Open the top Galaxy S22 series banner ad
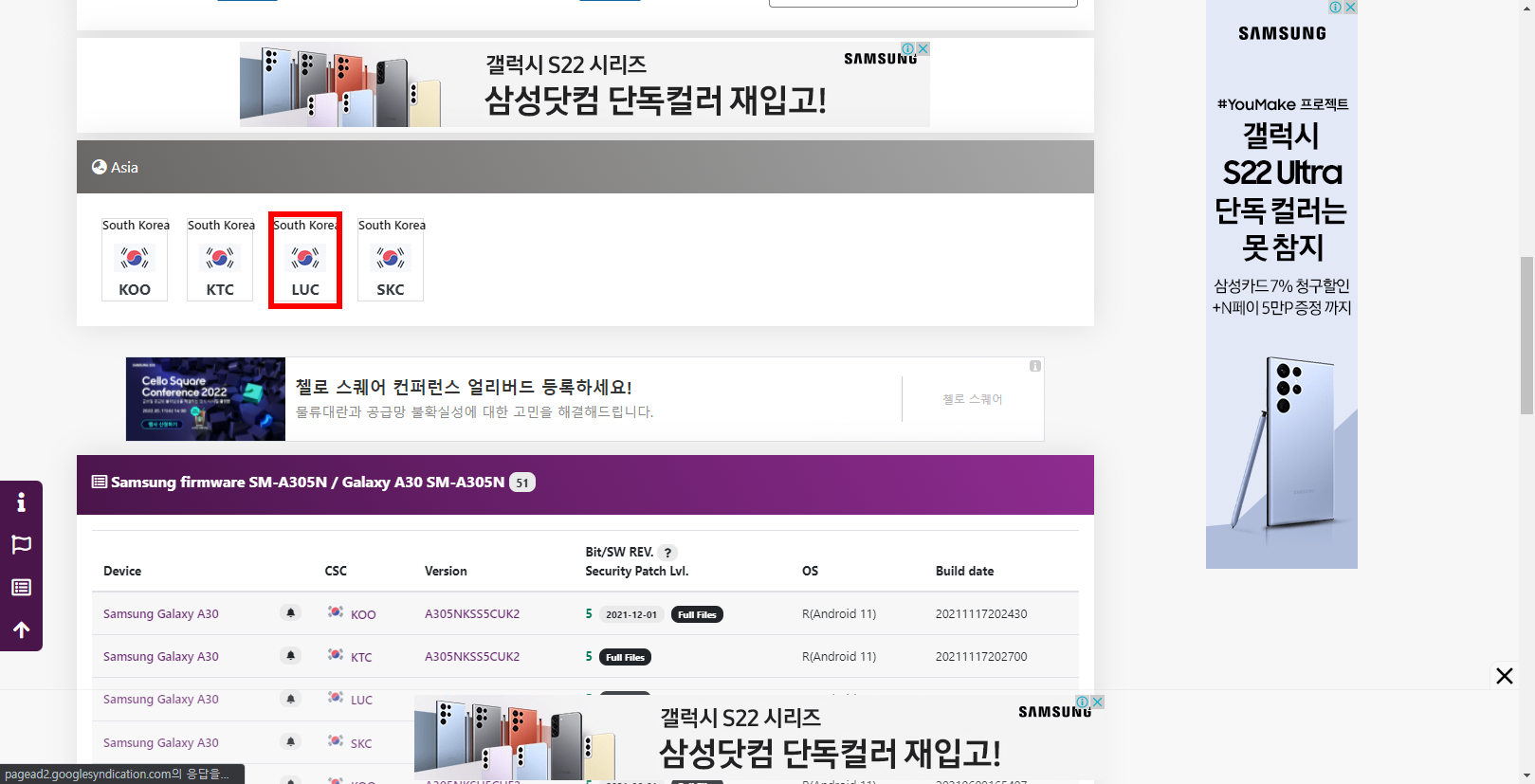 (585, 84)
